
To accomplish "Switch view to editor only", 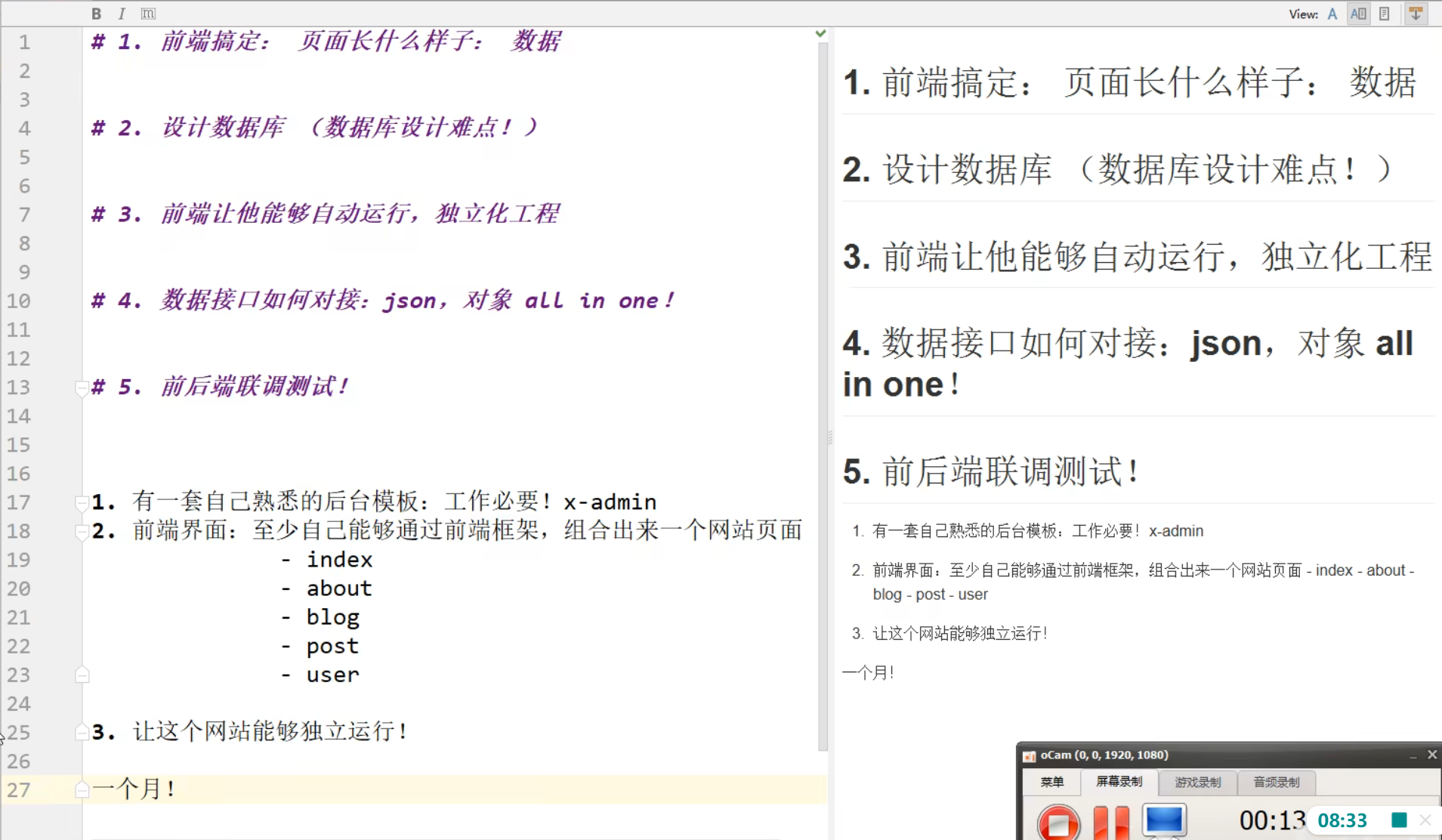I will 1332,14.
